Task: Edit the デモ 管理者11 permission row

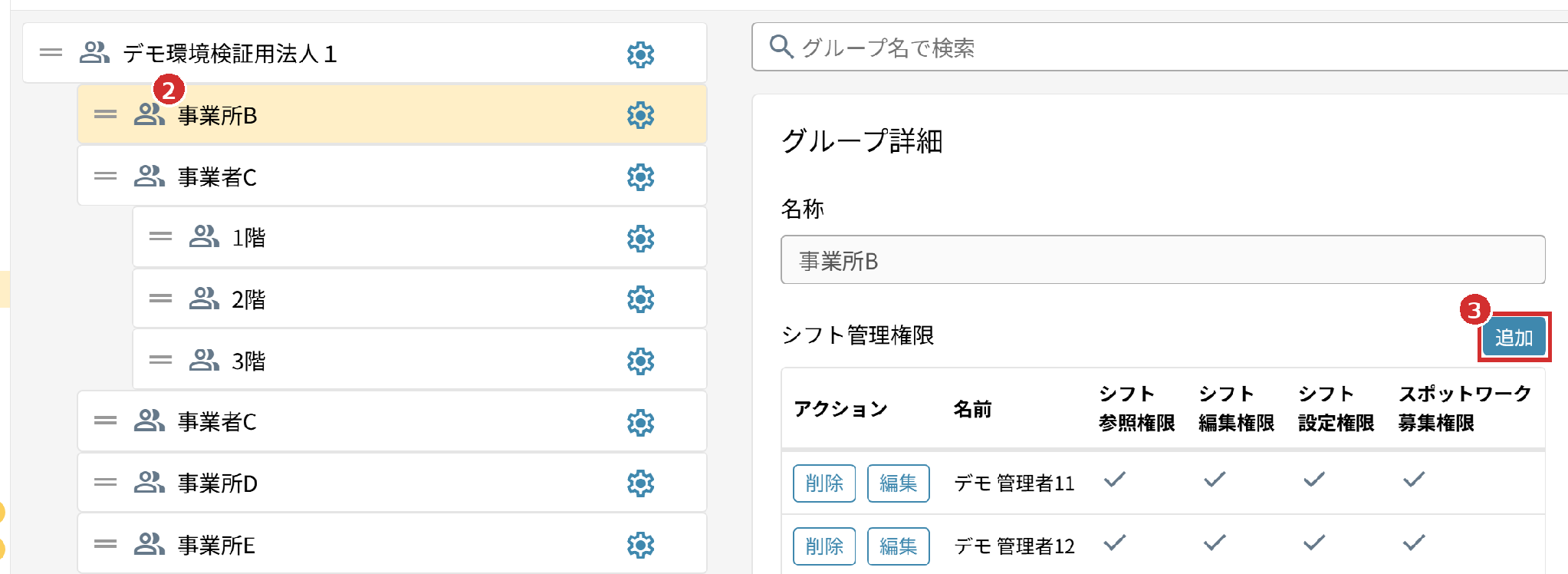Action: point(898,483)
